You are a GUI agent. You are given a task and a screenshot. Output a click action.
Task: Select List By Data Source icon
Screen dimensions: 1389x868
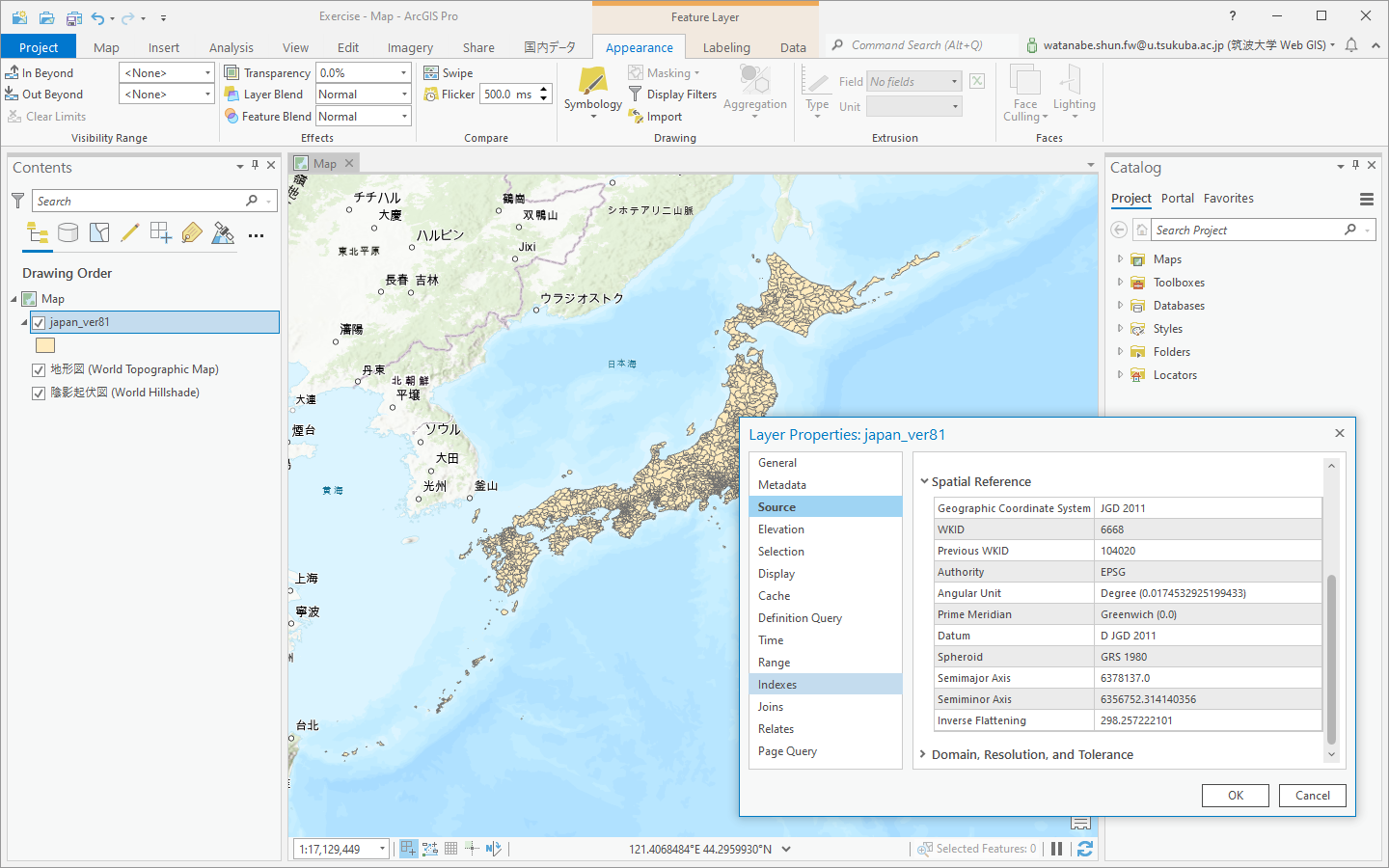tap(68, 232)
